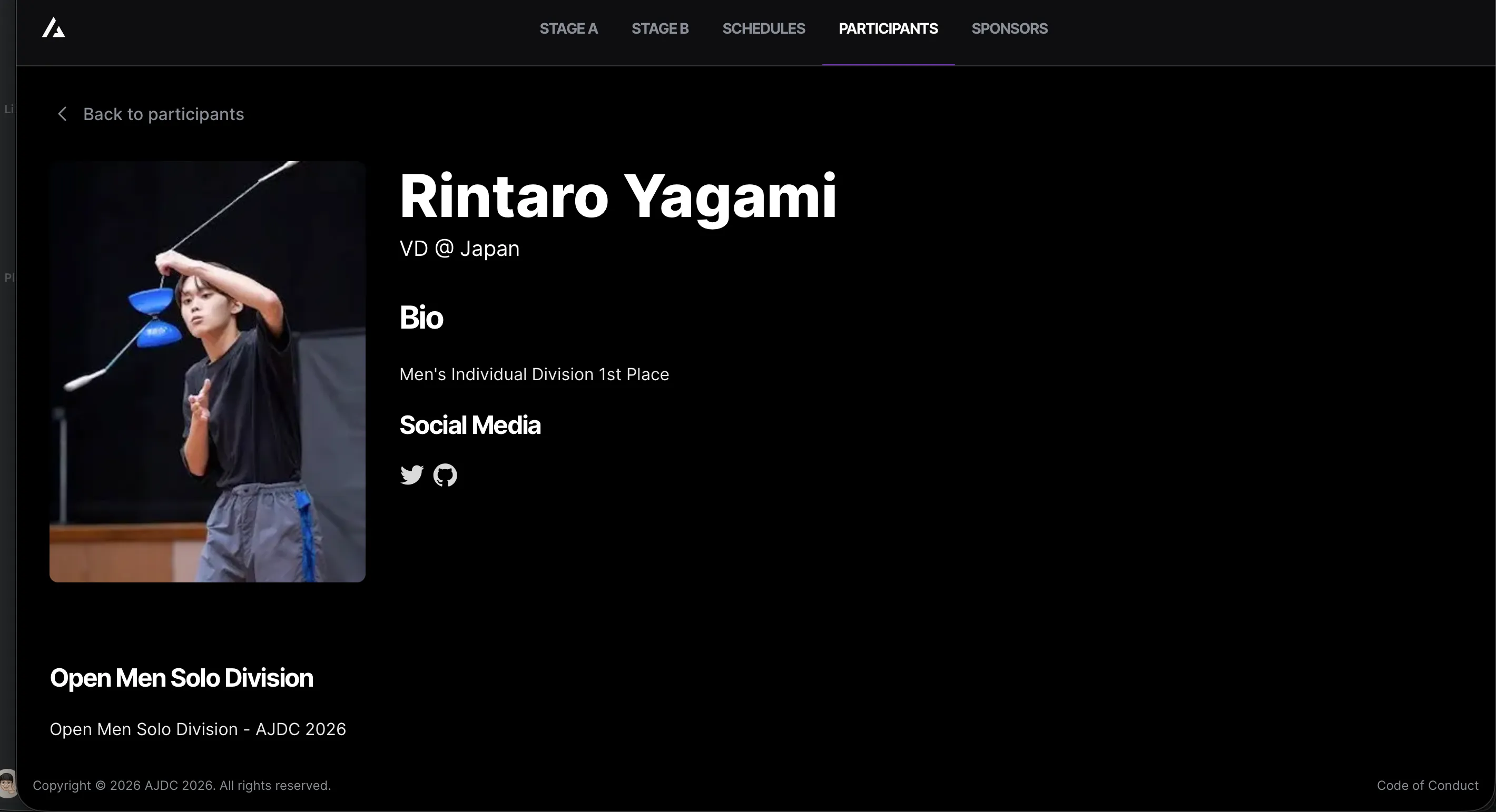Click Men's Individual Division 1st Place text
The height and width of the screenshot is (812, 1496).
point(534,374)
